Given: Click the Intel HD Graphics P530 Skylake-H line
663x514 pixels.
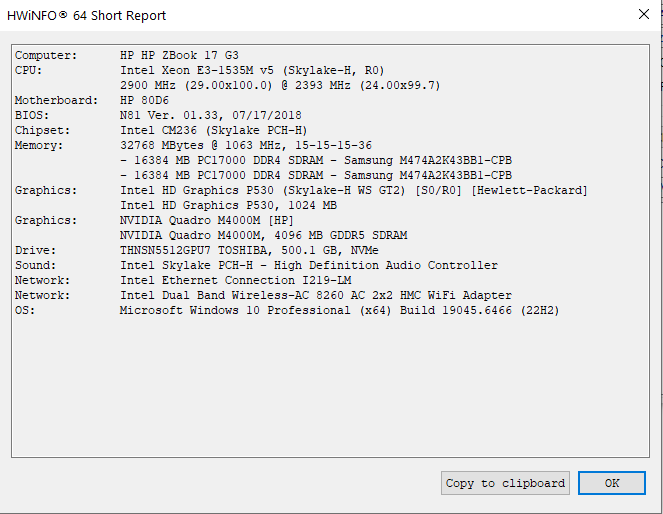Looking at the screenshot, I should [353, 190].
